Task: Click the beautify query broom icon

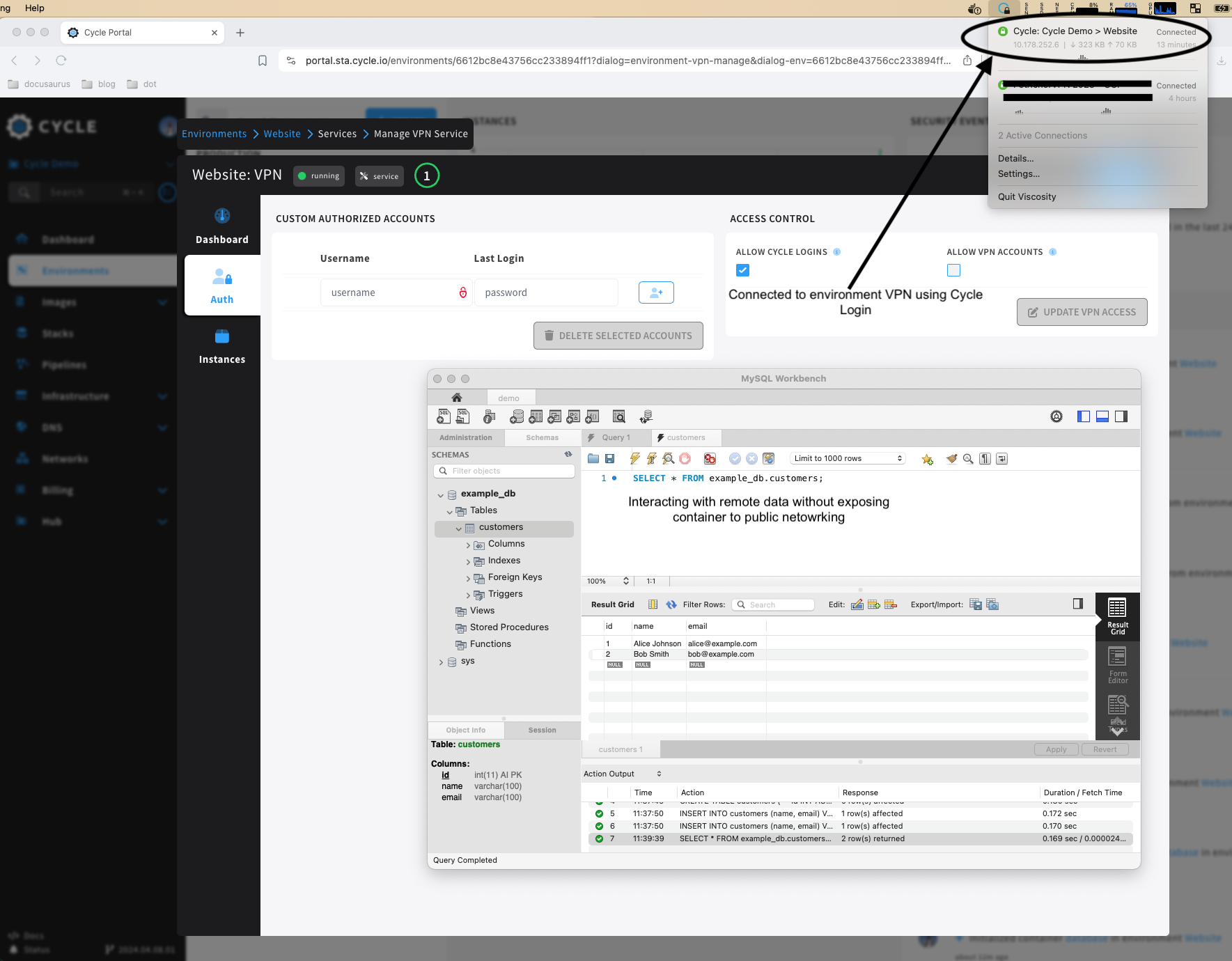Action: (951, 458)
